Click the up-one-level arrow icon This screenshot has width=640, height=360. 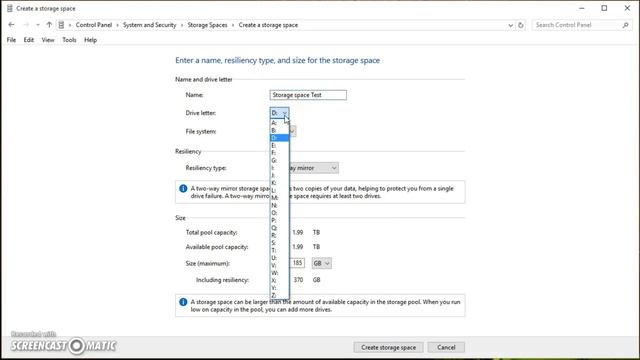pos(49,25)
